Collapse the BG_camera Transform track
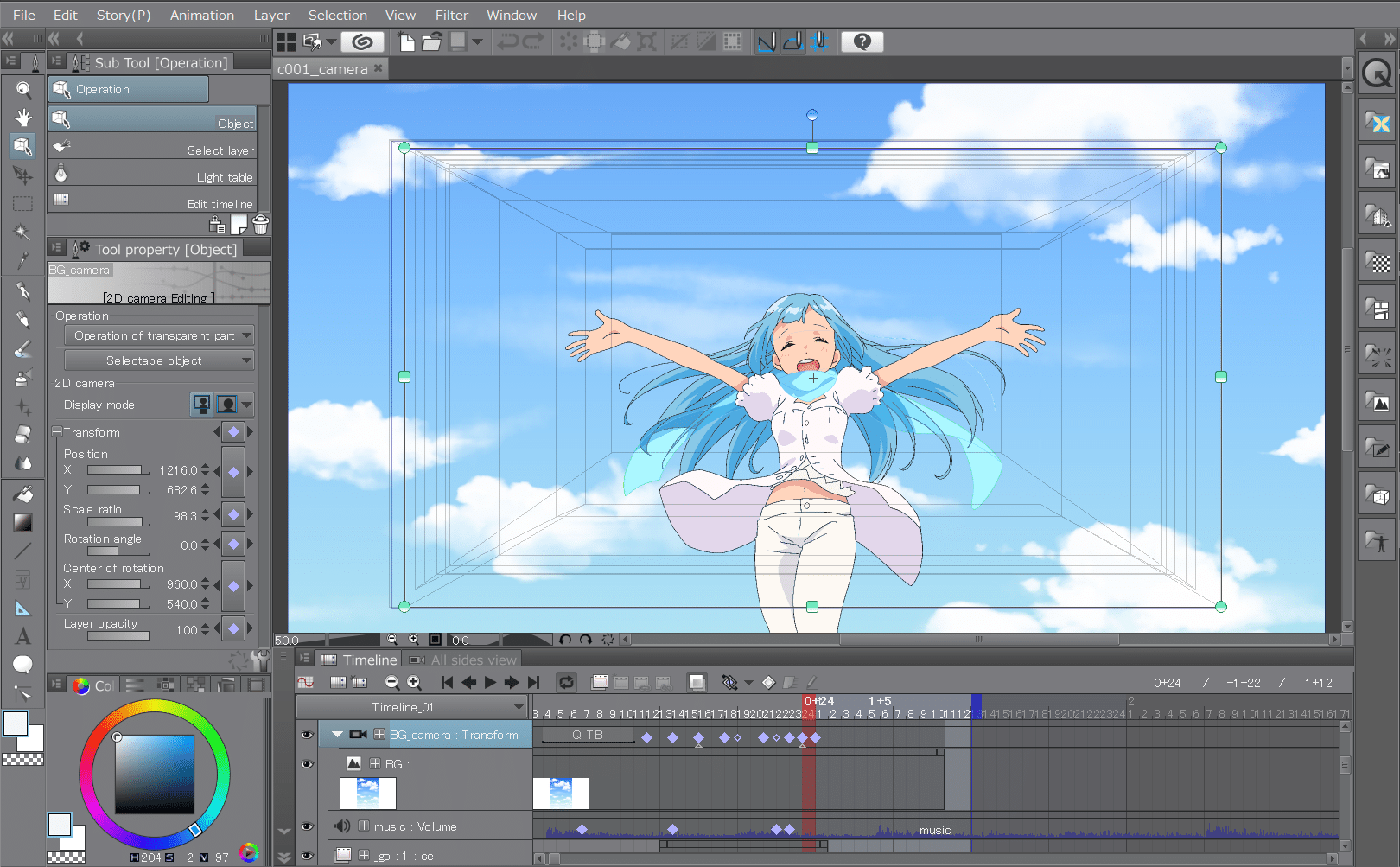 (337, 734)
